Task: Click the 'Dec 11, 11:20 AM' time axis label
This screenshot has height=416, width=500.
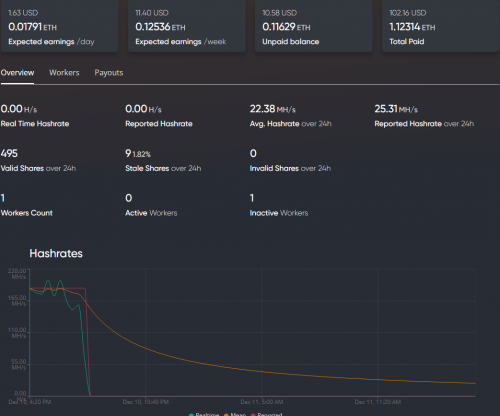Action: (x=378, y=402)
